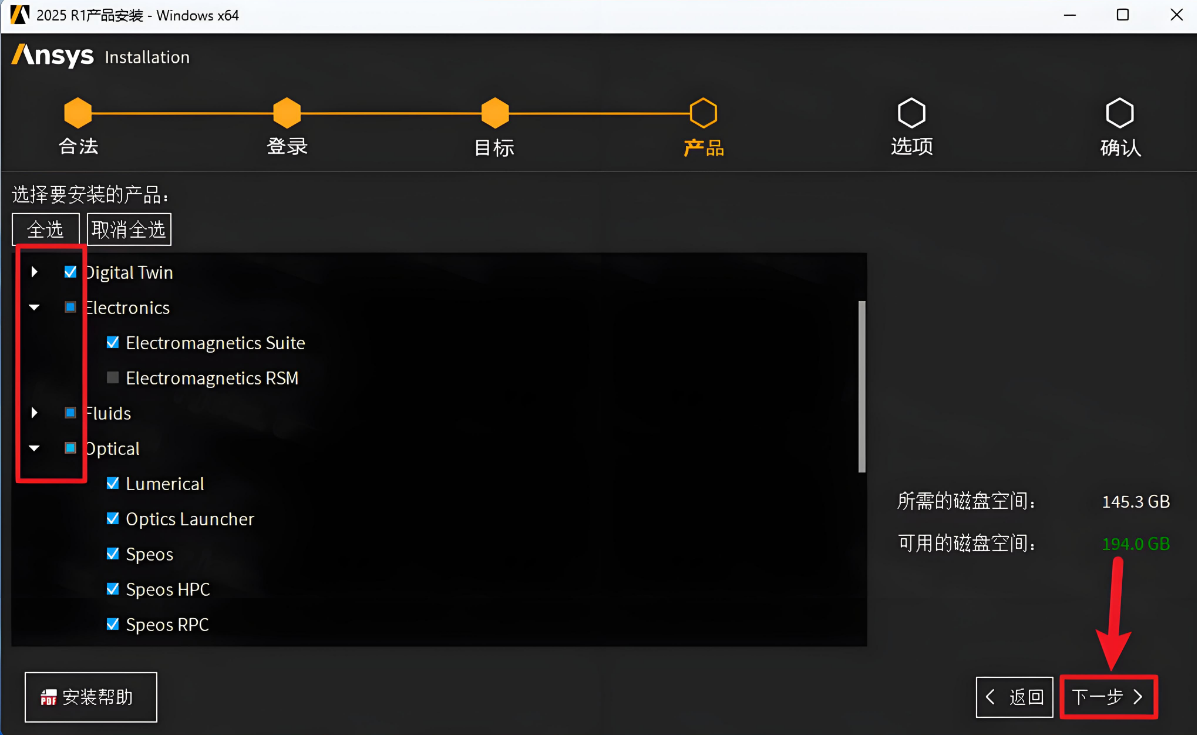Open 安装帮助 installation help PDF
The height and width of the screenshot is (735, 1197).
(x=91, y=697)
